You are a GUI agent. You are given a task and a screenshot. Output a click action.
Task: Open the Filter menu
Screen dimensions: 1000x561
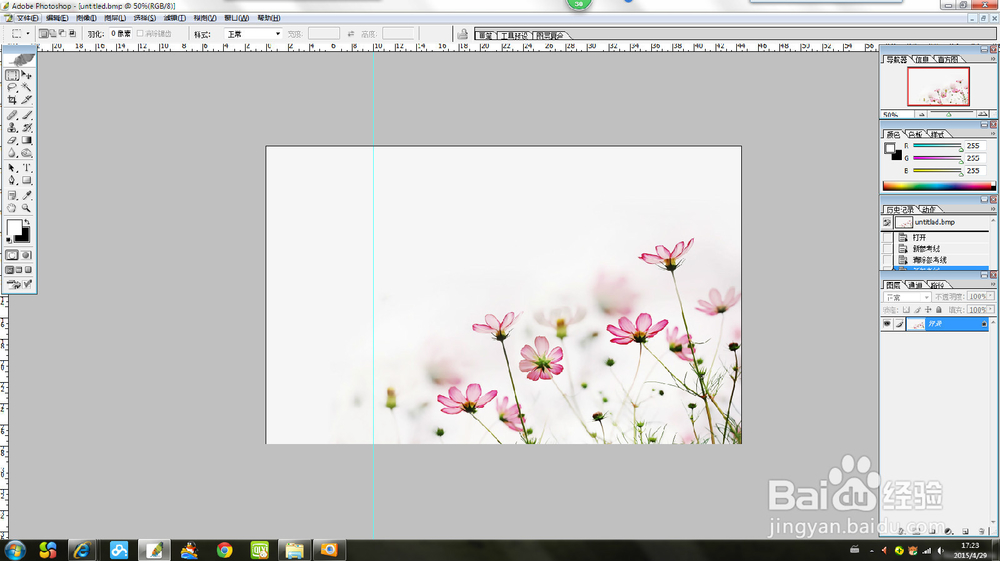coord(174,18)
